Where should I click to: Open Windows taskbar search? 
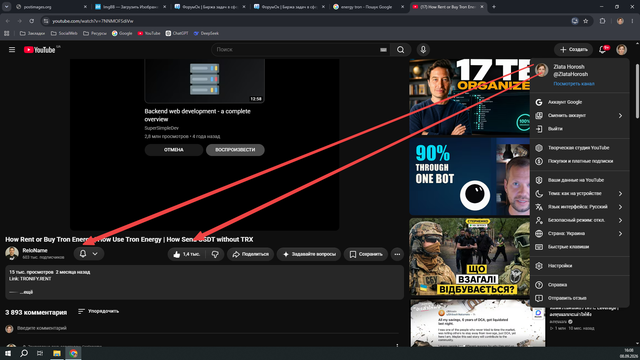(x=24, y=353)
